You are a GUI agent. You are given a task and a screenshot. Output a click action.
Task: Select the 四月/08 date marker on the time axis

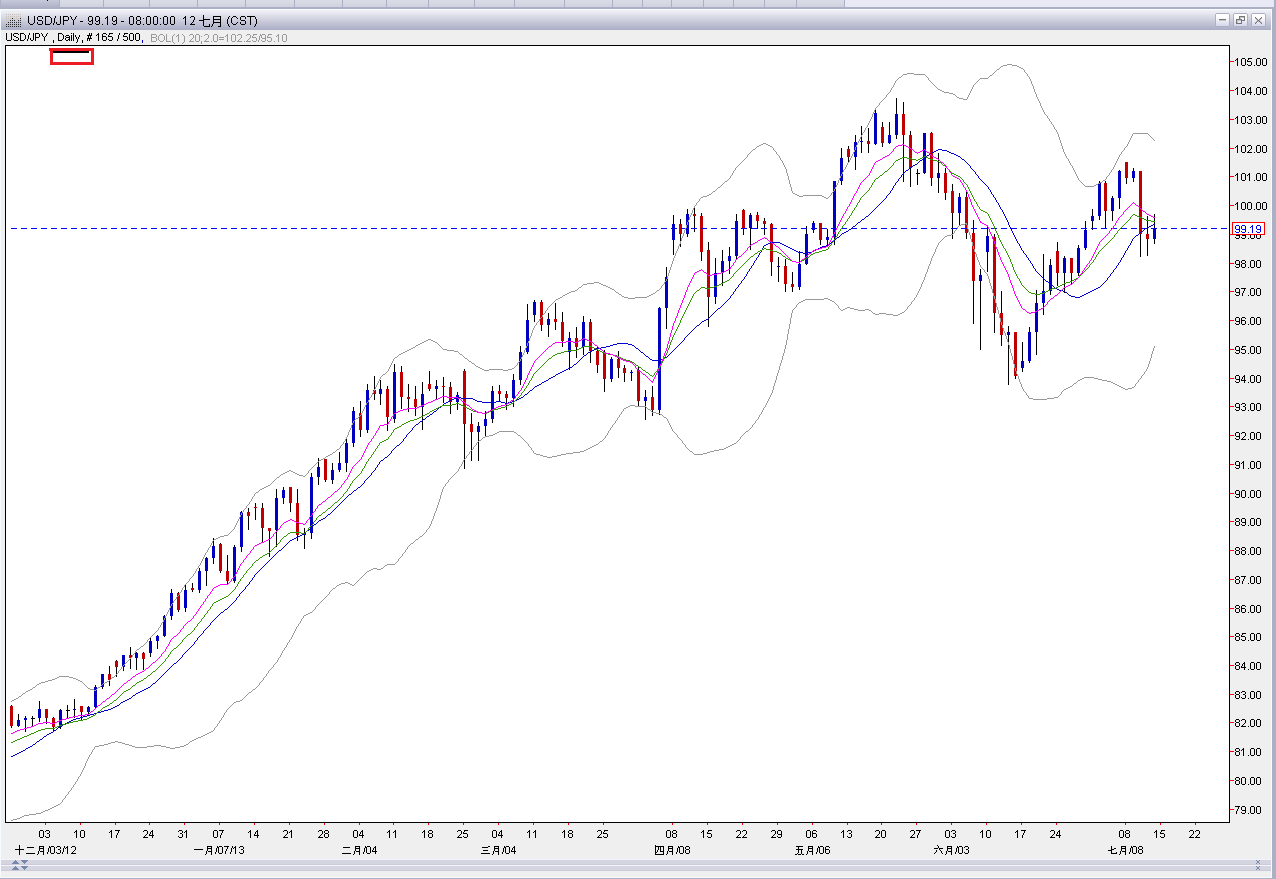click(x=672, y=850)
